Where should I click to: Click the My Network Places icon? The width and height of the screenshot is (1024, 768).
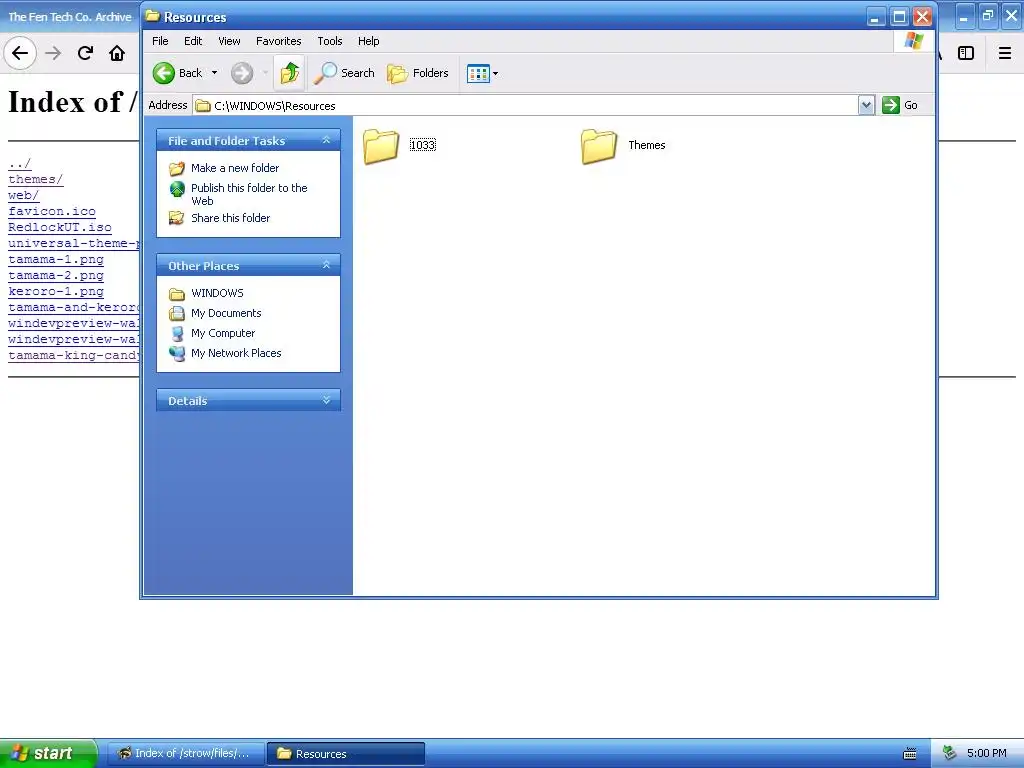click(x=177, y=353)
